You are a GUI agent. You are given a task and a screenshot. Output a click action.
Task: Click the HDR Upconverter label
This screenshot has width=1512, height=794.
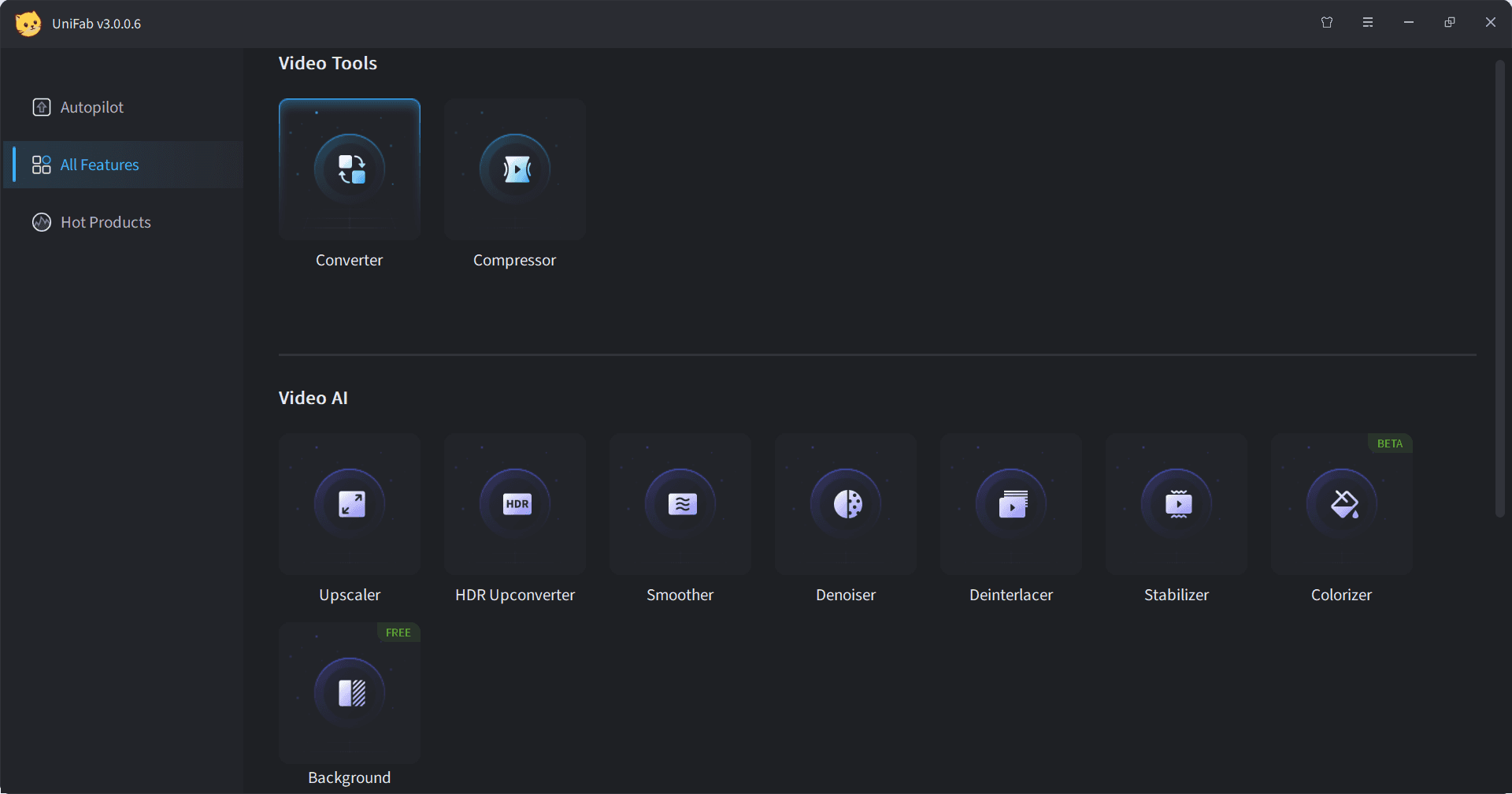click(x=515, y=595)
